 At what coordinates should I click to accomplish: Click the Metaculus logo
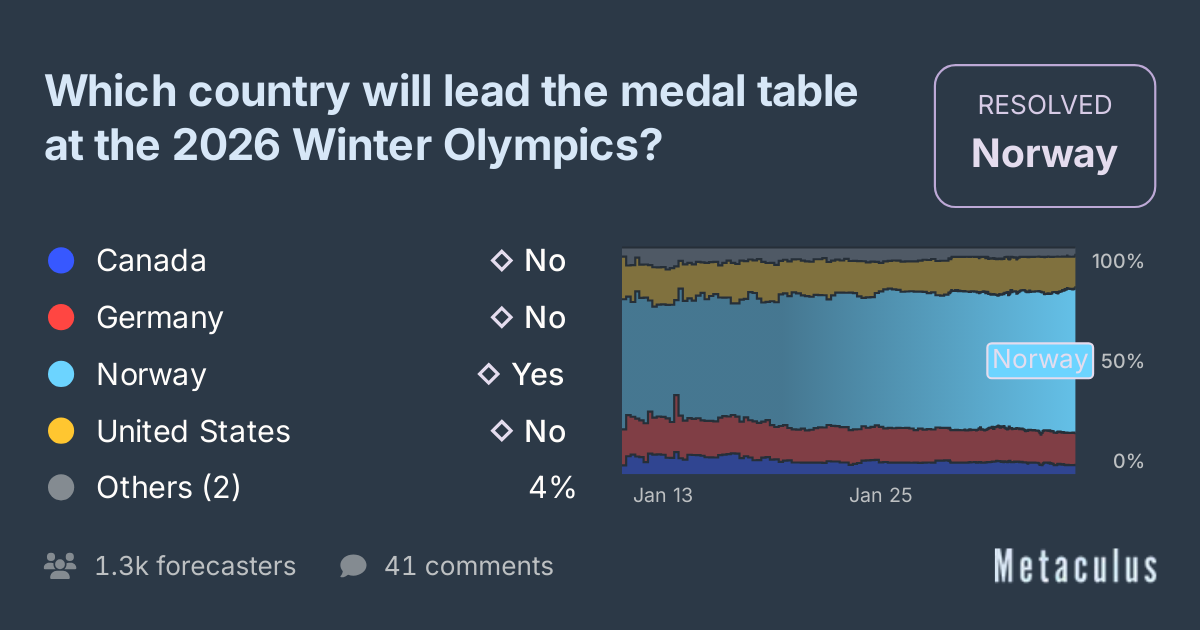(x=1075, y=566)
